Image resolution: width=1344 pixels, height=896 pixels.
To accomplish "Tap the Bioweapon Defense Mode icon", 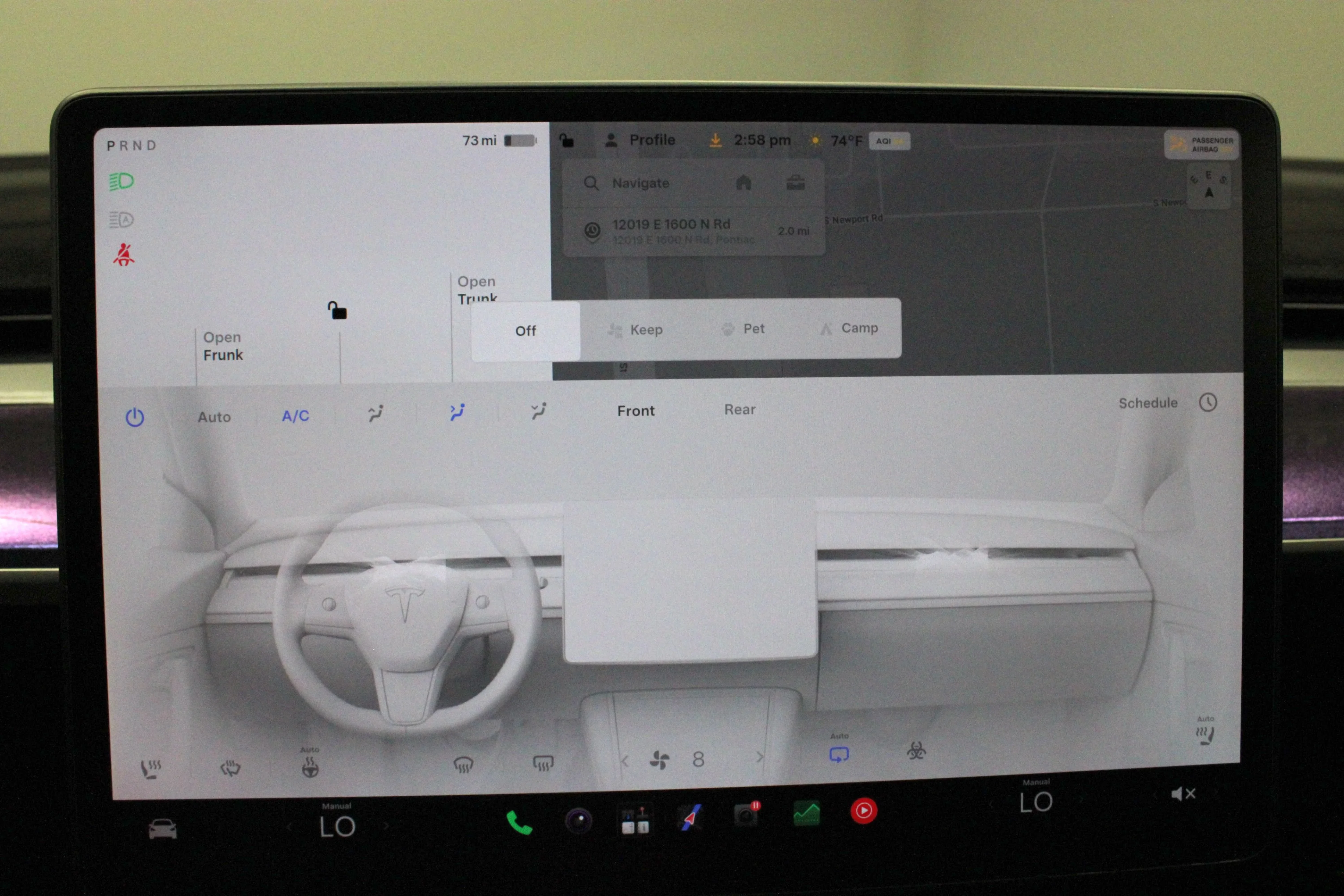I will (x=916, y=750).
